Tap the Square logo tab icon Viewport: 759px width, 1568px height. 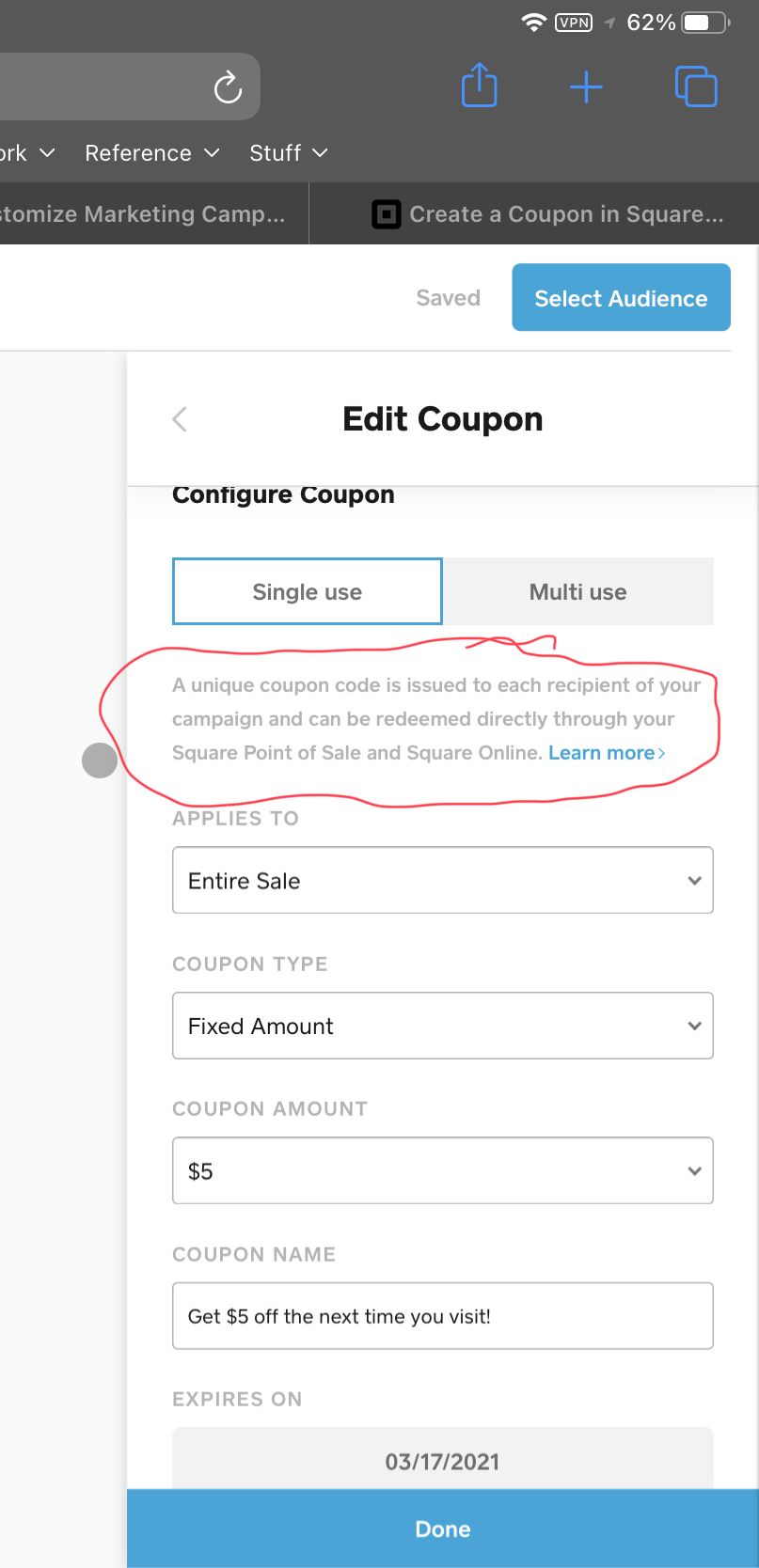(386, 214)
